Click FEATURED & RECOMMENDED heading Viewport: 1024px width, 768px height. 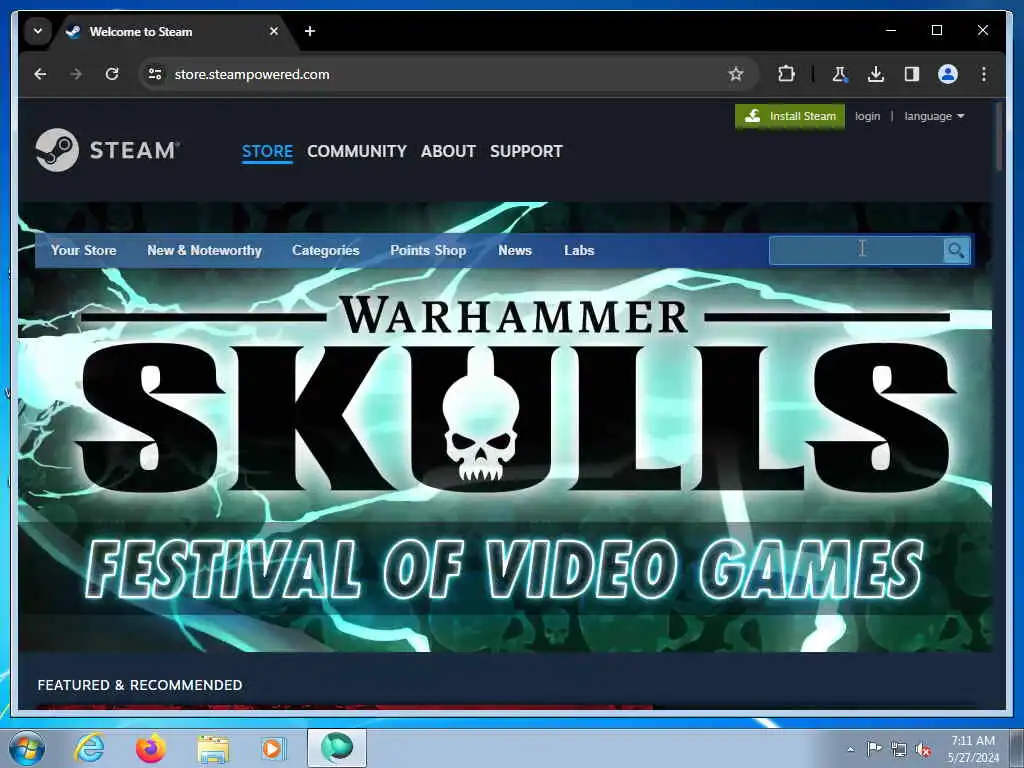[x=140, y=685]
